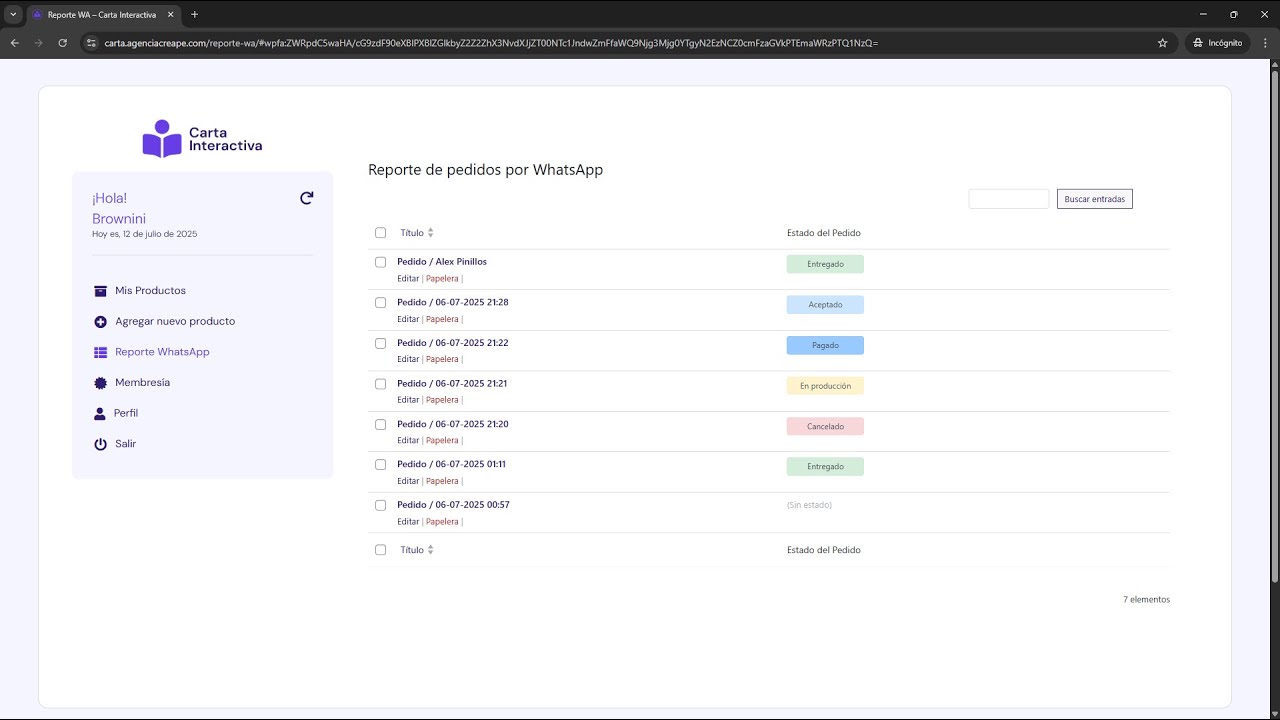Viewport: 1280px width, 720px height.
Task: Open the Pedido / Alex Pinillos order
Action: [442, 262]
